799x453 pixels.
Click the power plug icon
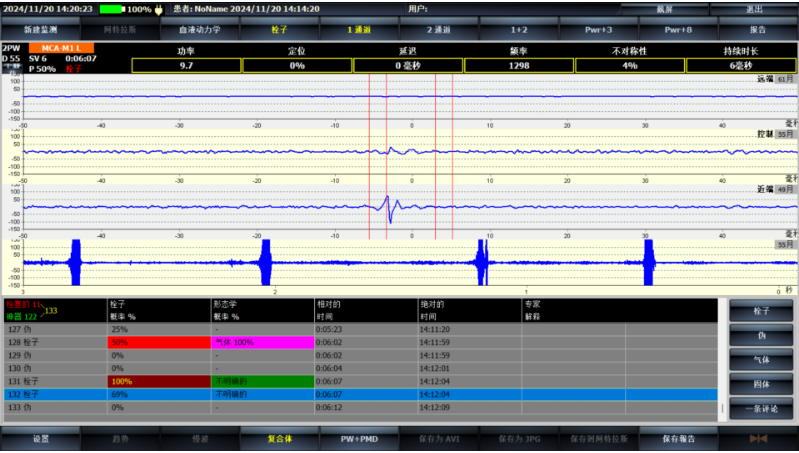click(x=159, y=9)
